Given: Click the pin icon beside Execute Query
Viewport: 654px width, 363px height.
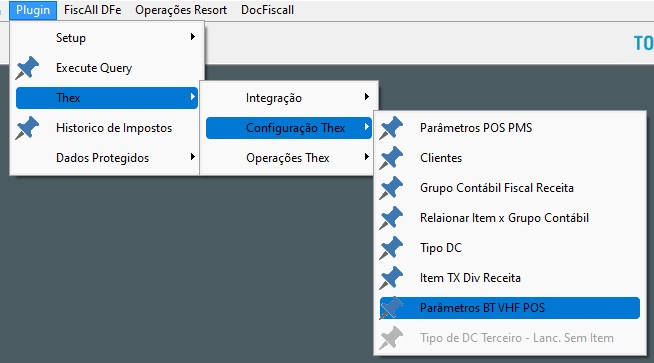Looking at the screenshot, I should [27, 68].
